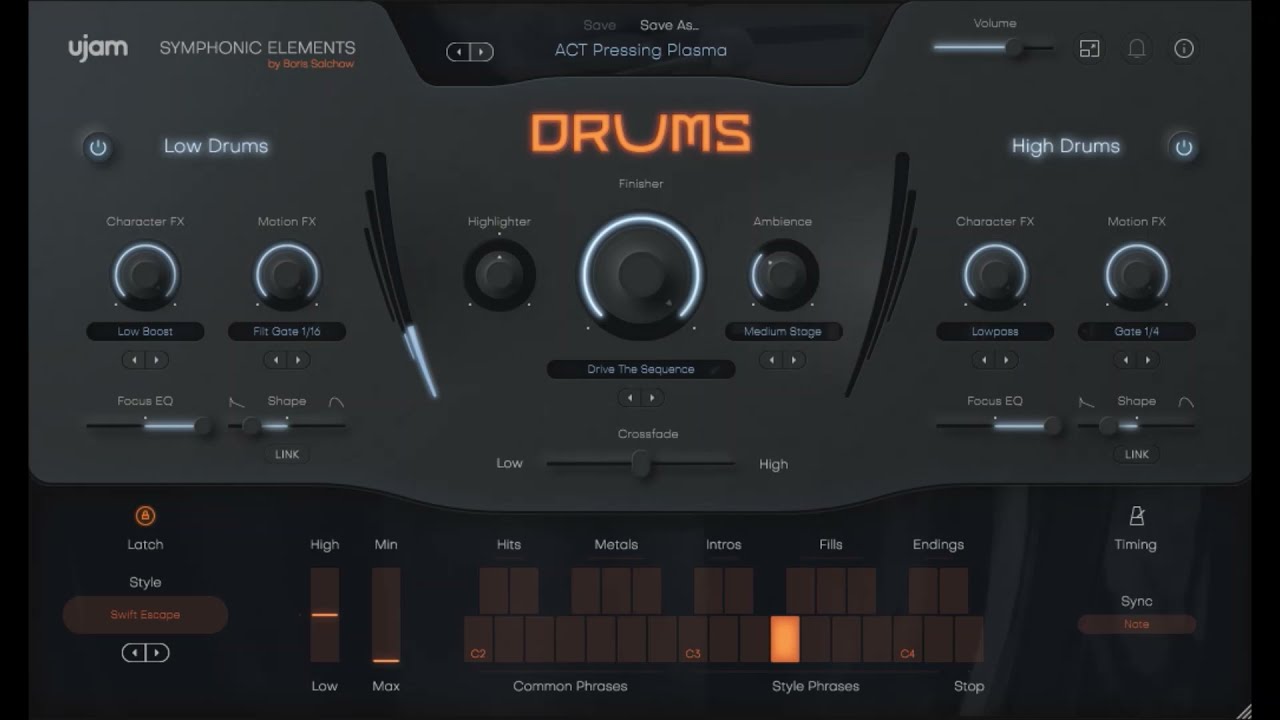
Task: Click the Save As button
Action: [x=669, y=25]
